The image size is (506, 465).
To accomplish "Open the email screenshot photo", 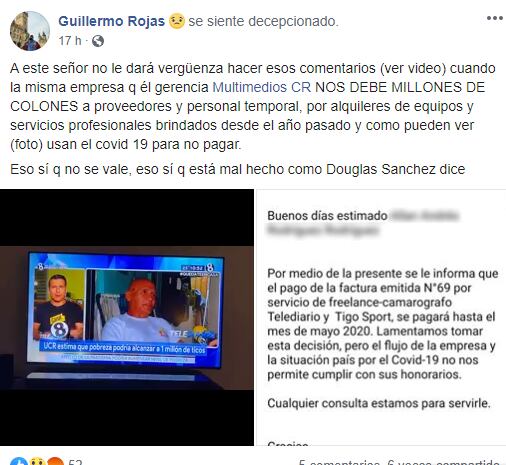I will tap(381, 317).
